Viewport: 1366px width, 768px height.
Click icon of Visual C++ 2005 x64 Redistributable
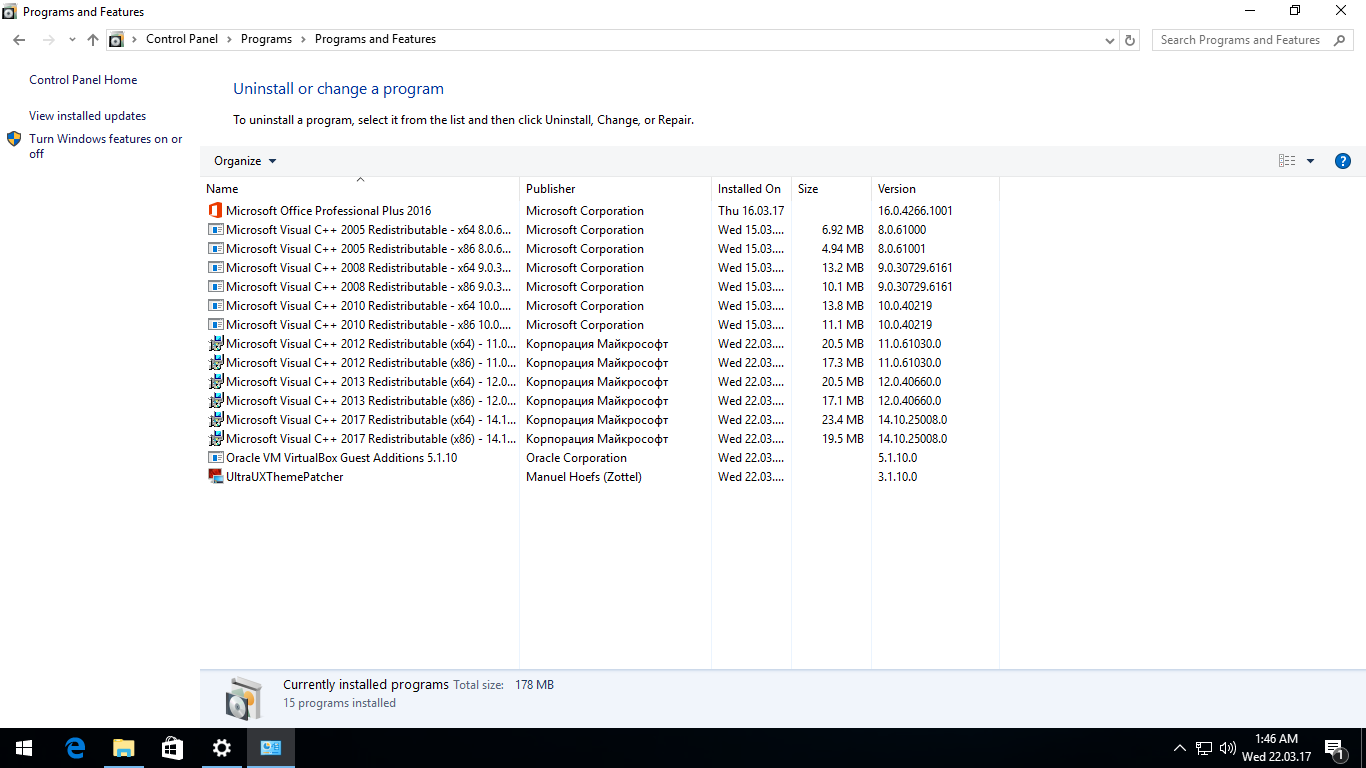coord(215,230)
